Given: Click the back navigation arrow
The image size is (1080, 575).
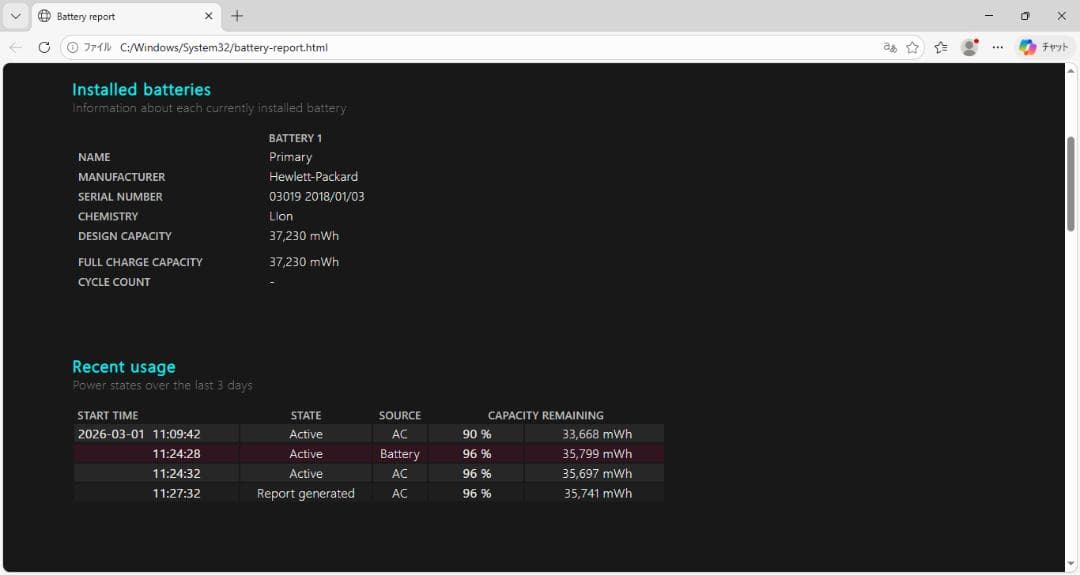Looking at the screenshot, I should (16, 47).
